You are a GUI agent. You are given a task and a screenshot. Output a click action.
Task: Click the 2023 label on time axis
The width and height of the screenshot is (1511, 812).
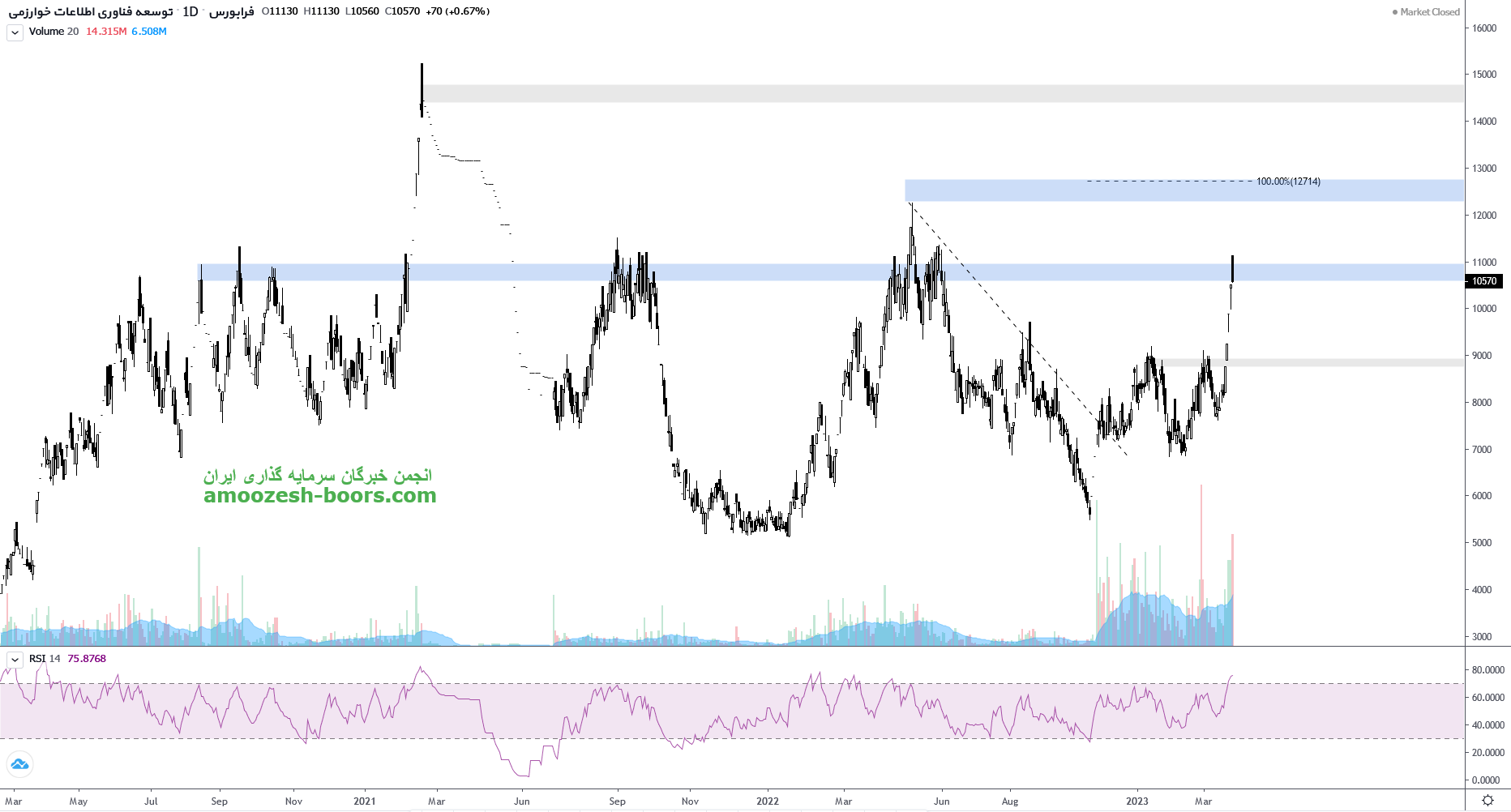pyautogui.click(x=1136, y=801)
